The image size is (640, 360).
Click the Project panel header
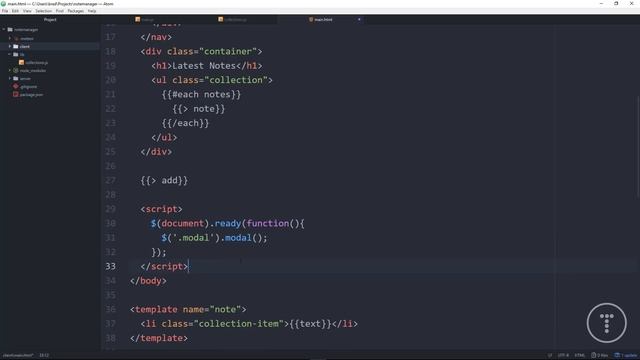(50, 20)
